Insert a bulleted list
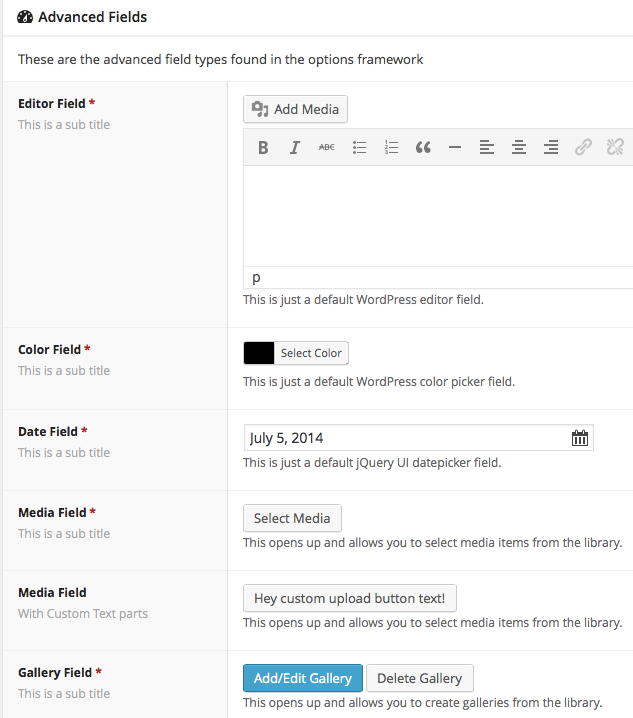Image resolution: width=633 pixels, height=718 pixels. [x=359, y=148]
